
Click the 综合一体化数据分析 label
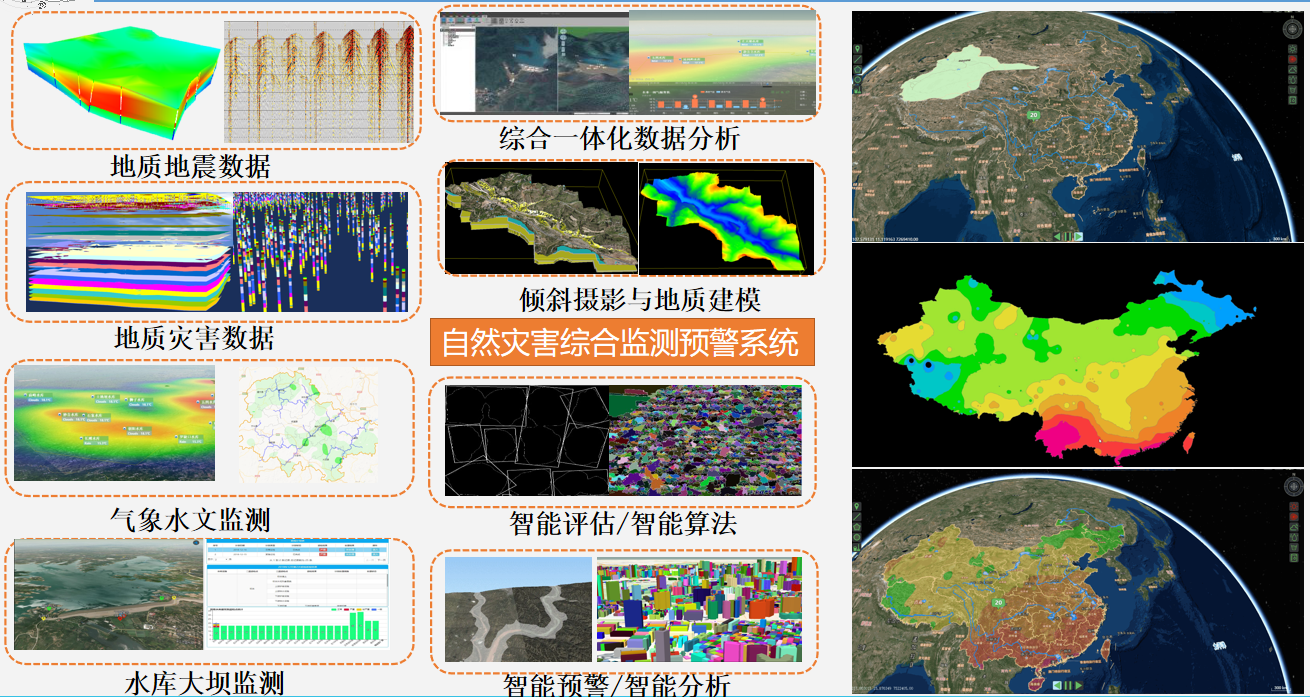coord(620,137)
